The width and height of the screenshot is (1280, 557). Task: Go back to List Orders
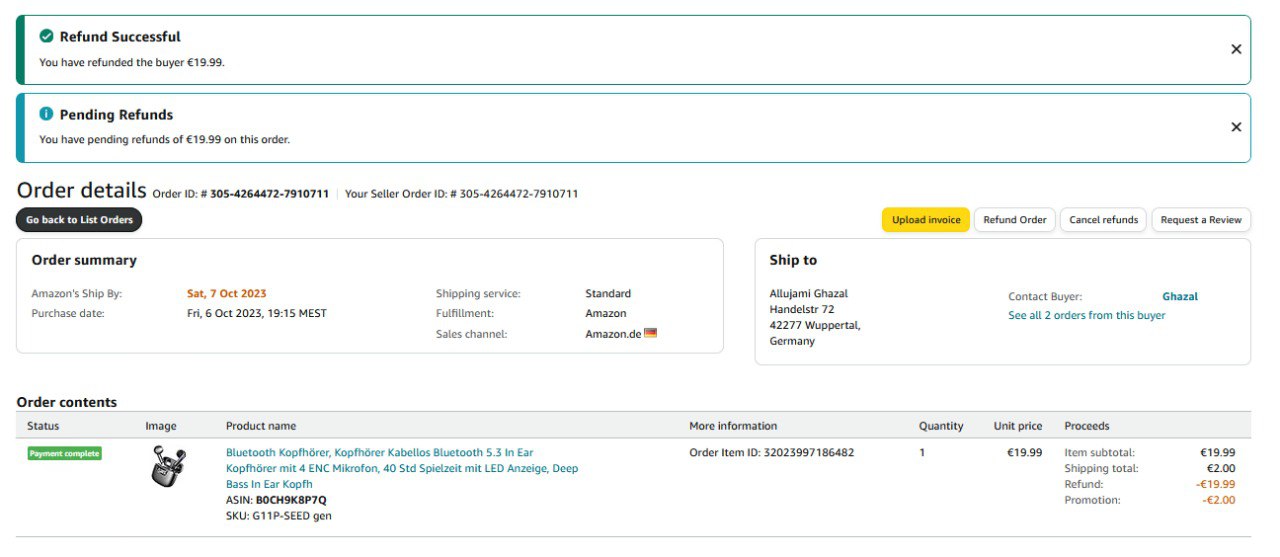click(79, 220)
